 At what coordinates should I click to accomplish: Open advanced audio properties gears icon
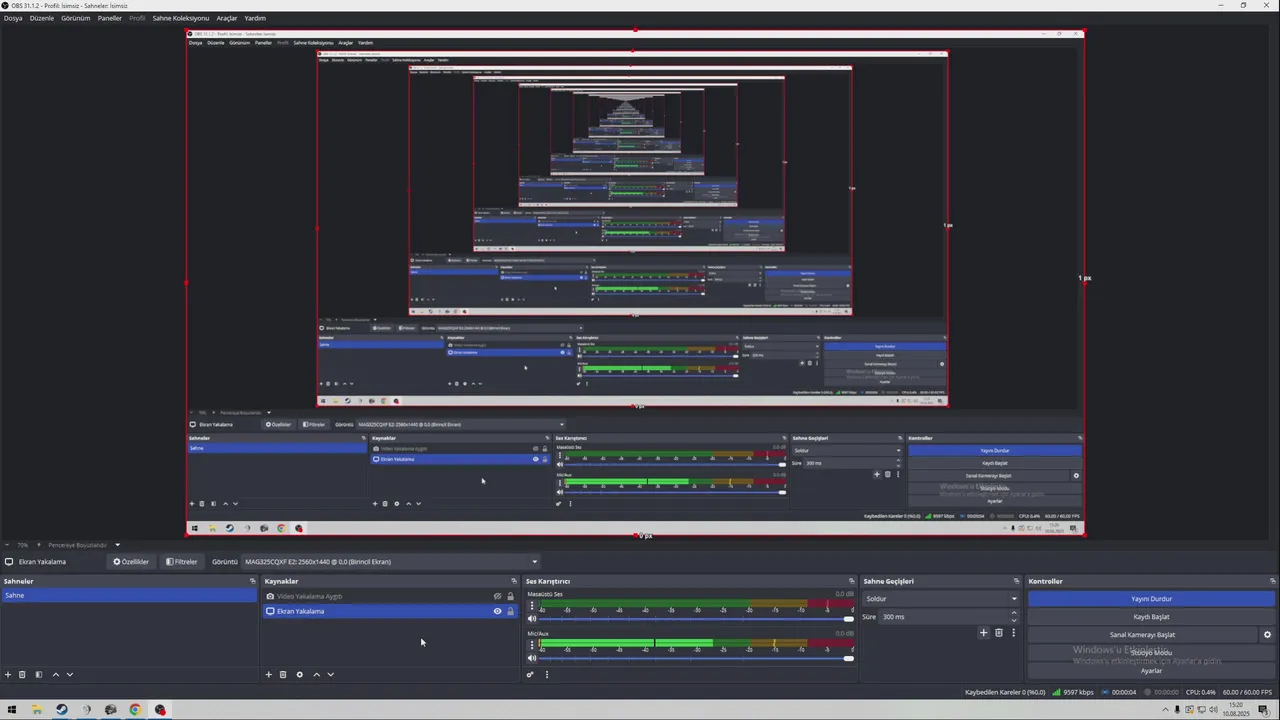point(531,675)
